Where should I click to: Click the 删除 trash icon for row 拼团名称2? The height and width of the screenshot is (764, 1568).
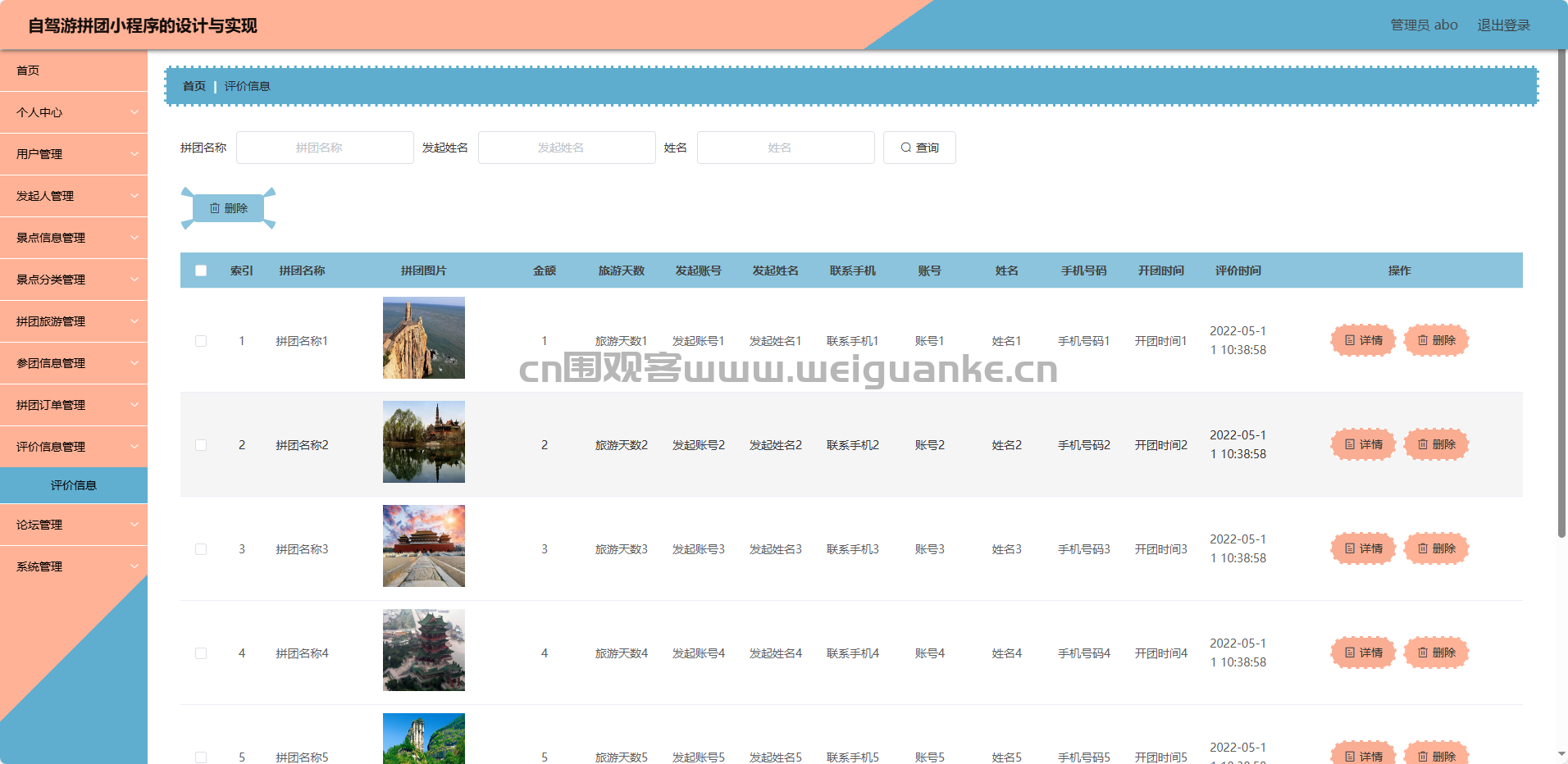click(1423, 444)
